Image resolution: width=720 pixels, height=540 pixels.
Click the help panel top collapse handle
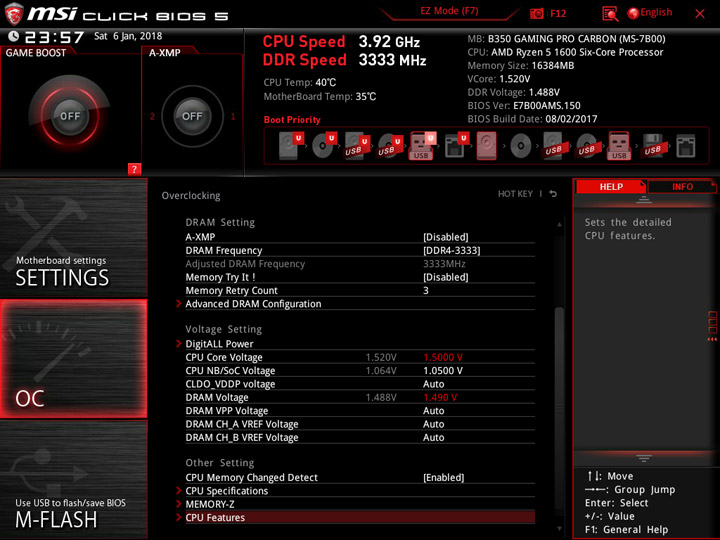tap(644, 200)
